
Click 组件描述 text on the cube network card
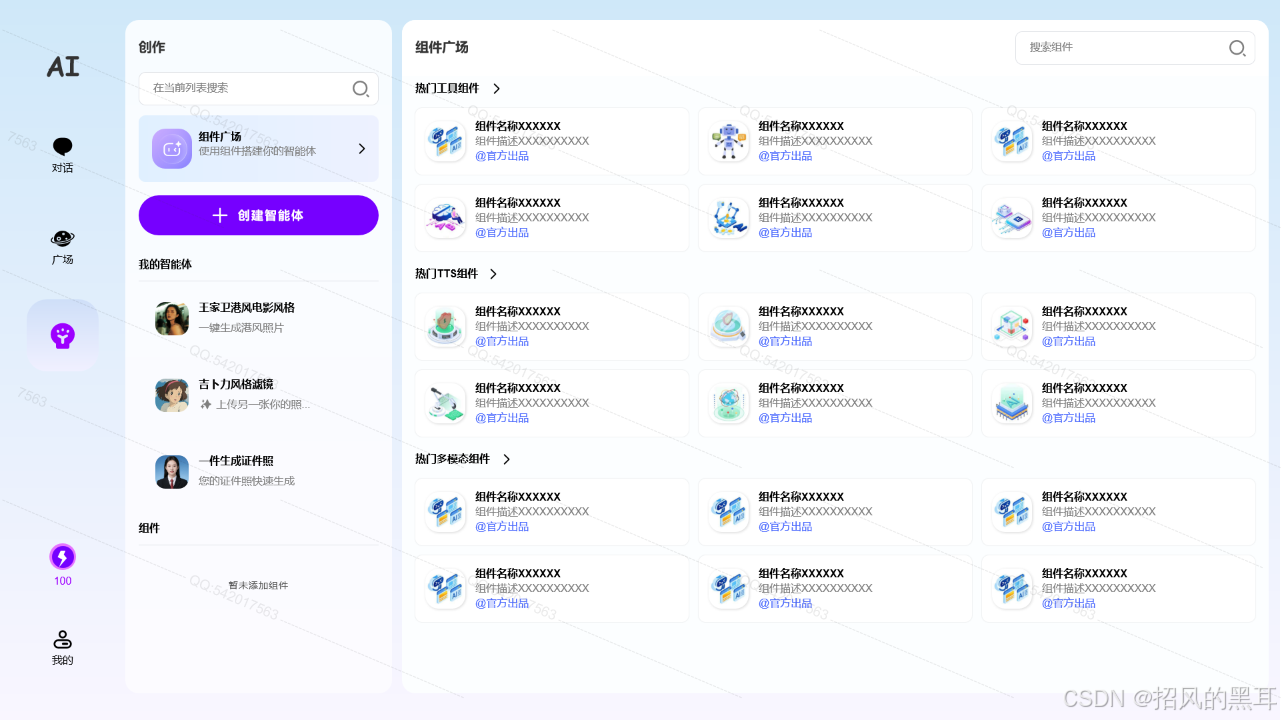pos(1098,326)
